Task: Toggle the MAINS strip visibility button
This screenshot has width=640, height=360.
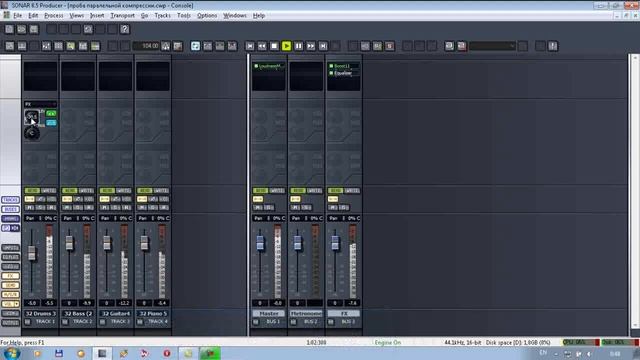Action: (10, 218)
